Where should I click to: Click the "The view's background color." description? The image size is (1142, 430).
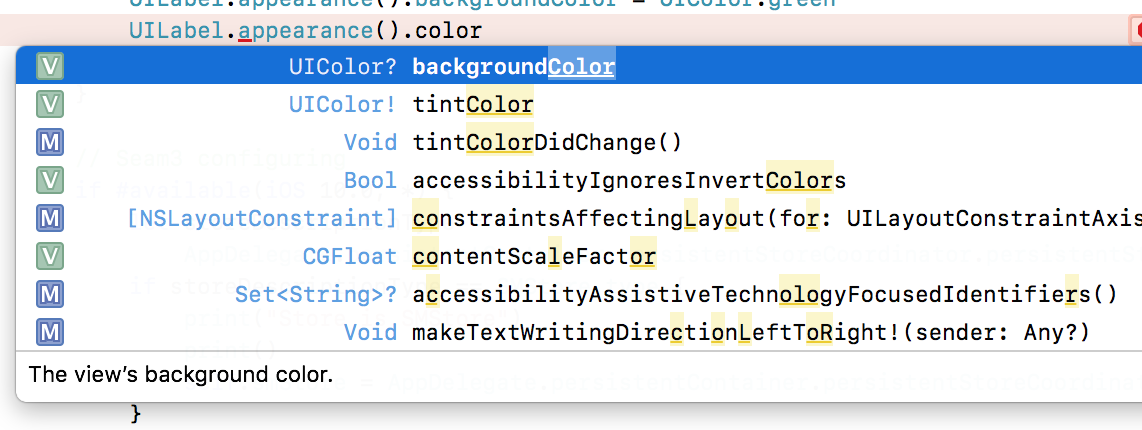(180, 375)
